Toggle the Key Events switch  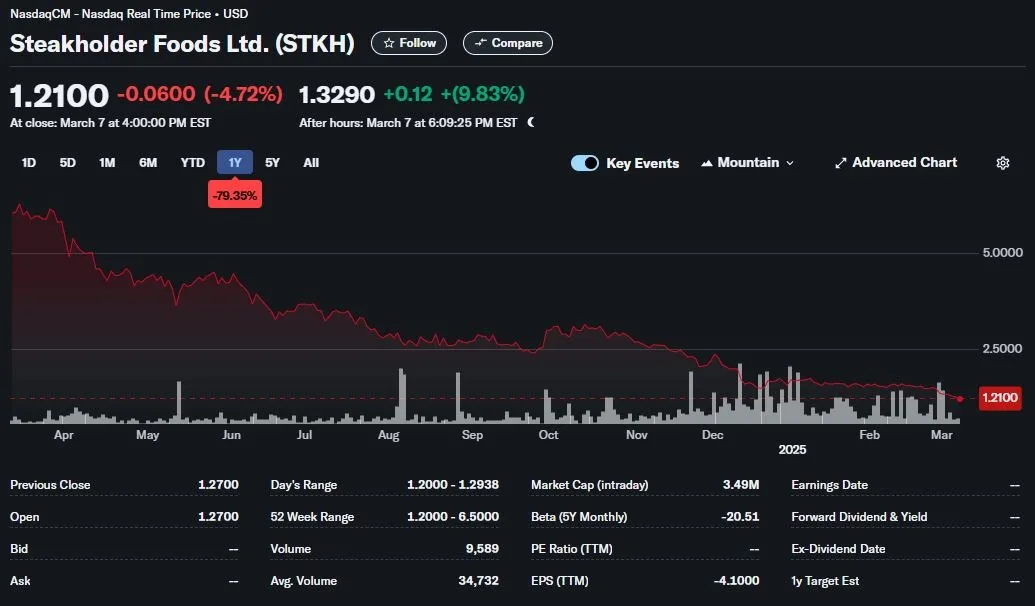click(x=585, y=163)
